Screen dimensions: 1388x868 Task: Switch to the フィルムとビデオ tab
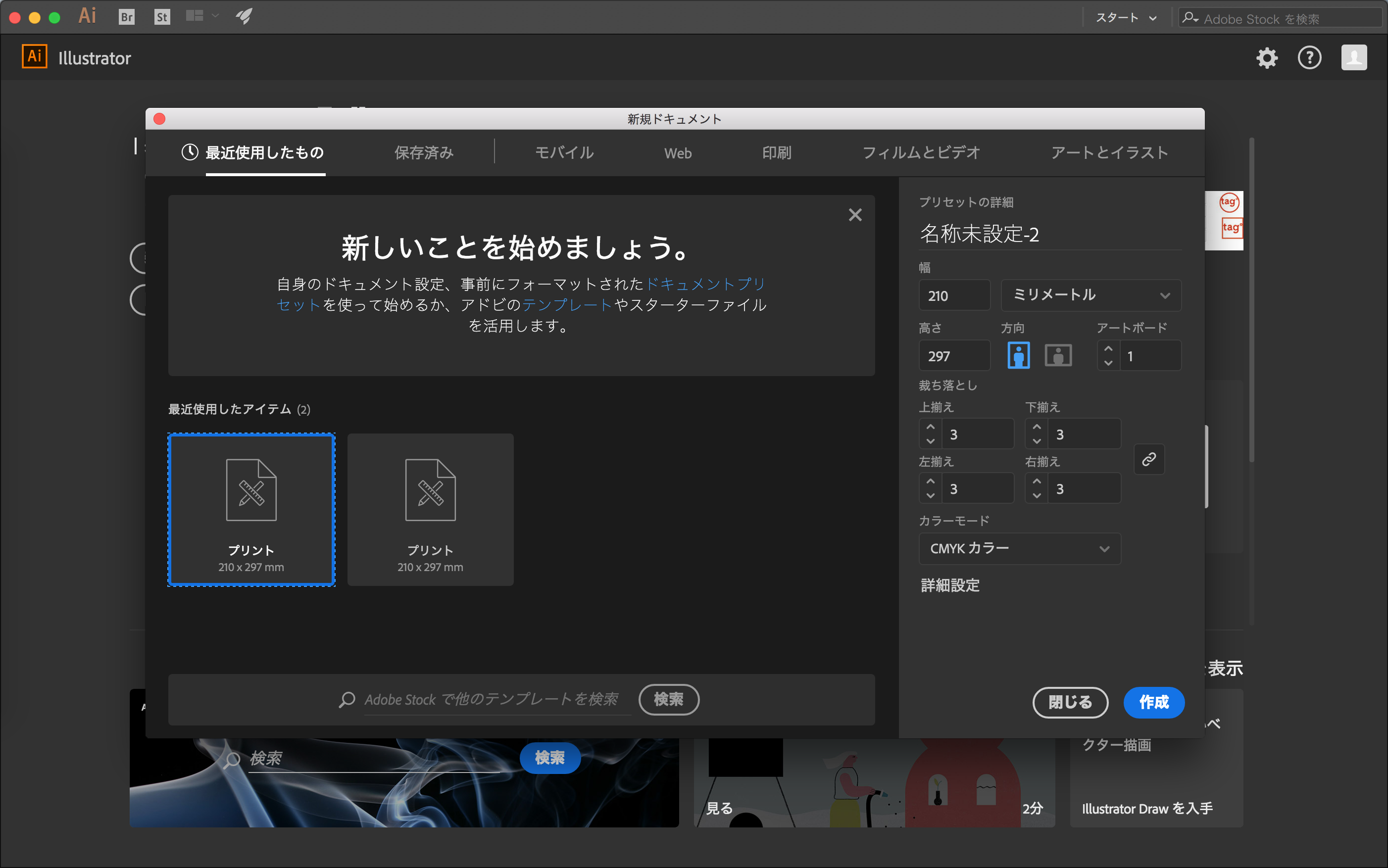pos(921,153)
